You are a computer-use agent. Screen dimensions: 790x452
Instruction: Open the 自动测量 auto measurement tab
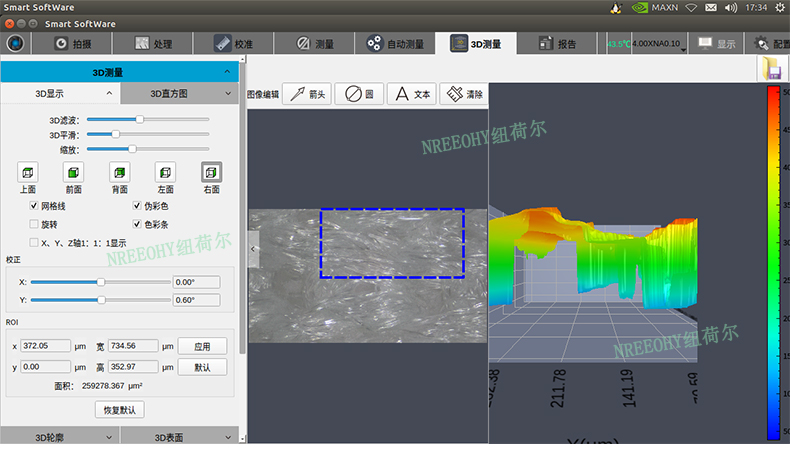[x=395, y=44]
